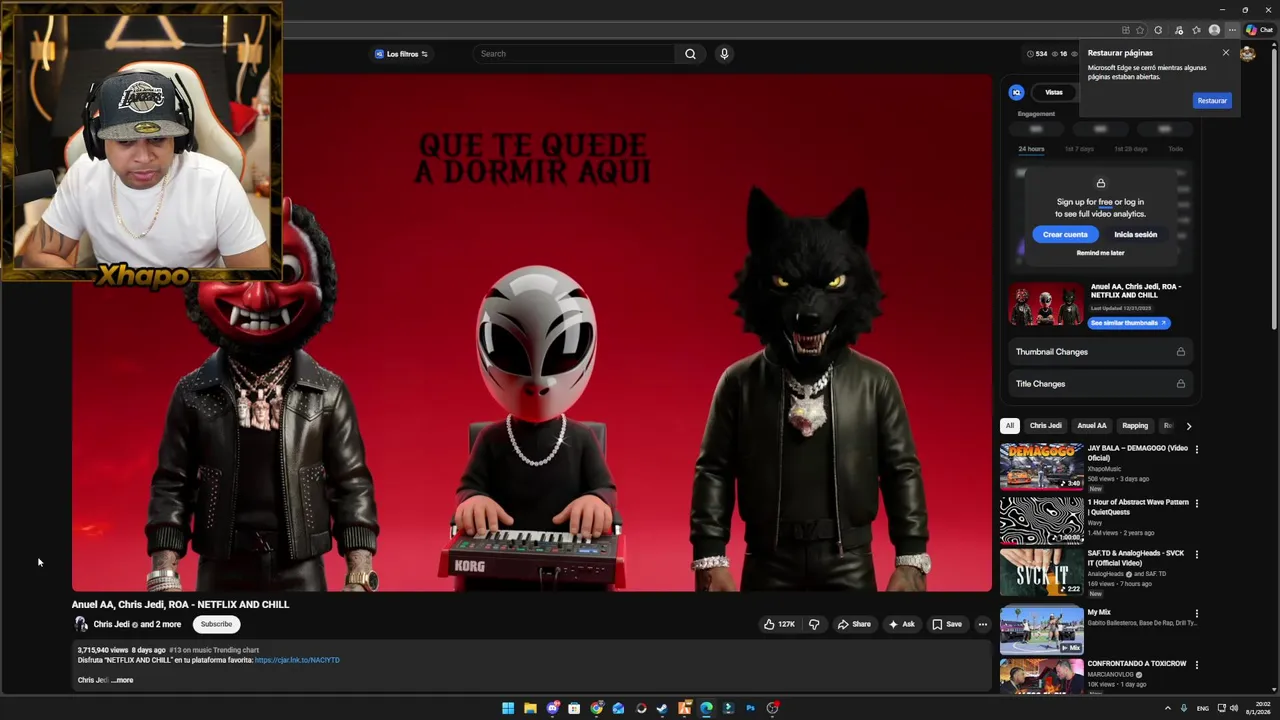1280x720 pixels.
Task: Click the Title Changes lock icon
Action: click(x=1181, y=384)
